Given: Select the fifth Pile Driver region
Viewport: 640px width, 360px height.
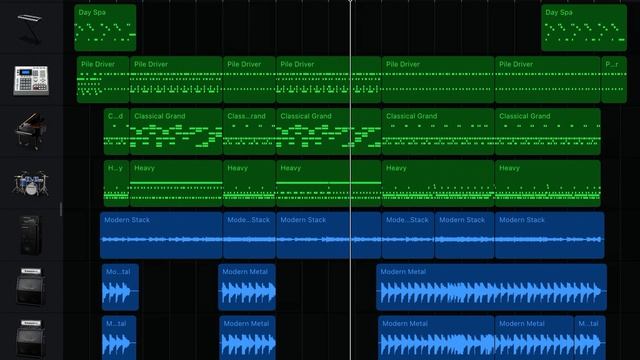Looking at the screenshot, I should [x=438, y=80].
